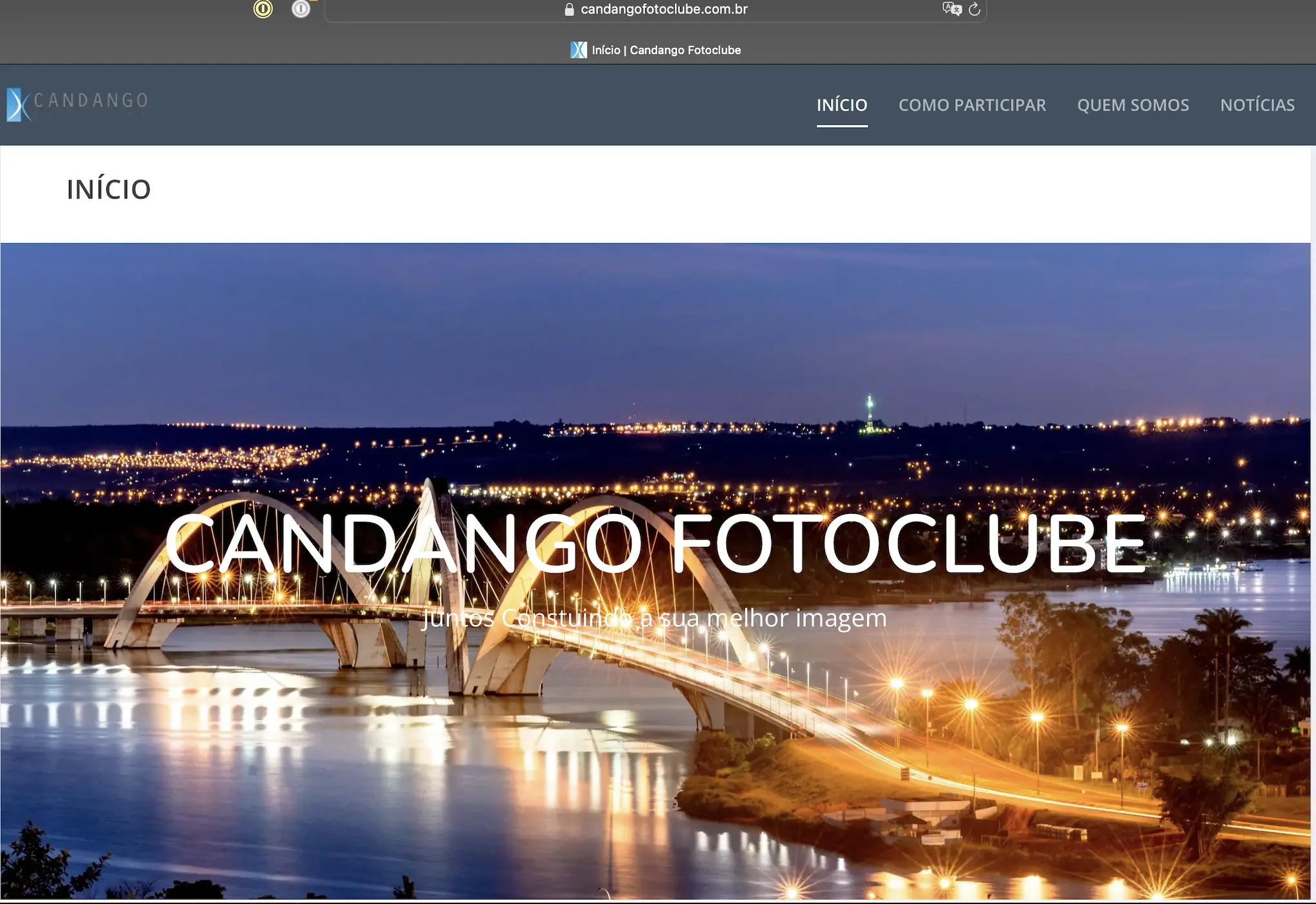Screen dimensions: 1316x904
Task: Select the Início | Candango Fotoclube tab
Action: [666, 50]
